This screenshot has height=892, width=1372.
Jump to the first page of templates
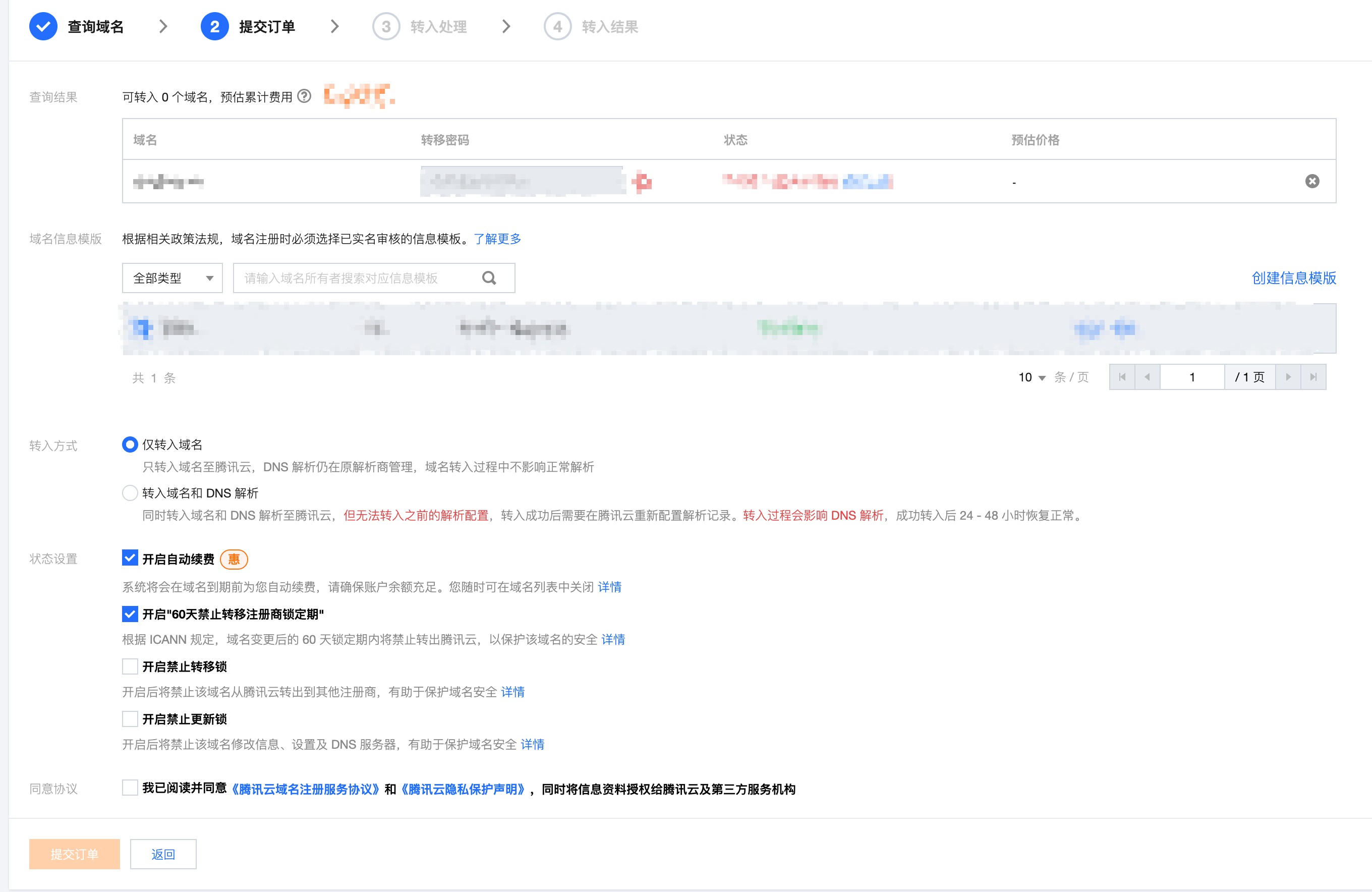click(x=1122, y=376)
